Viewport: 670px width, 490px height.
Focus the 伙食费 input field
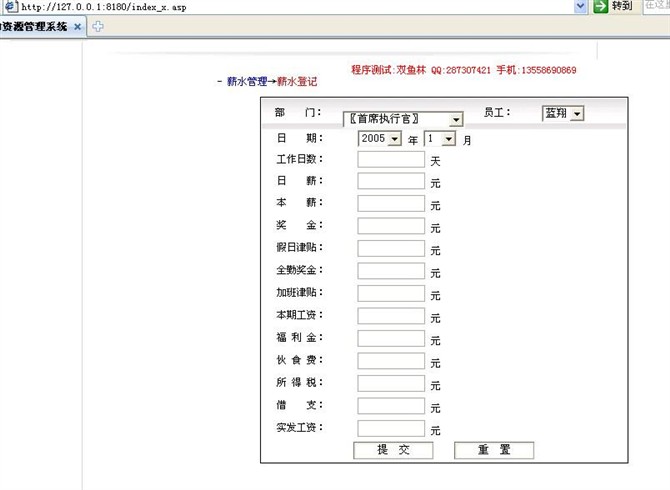(391, 361)
